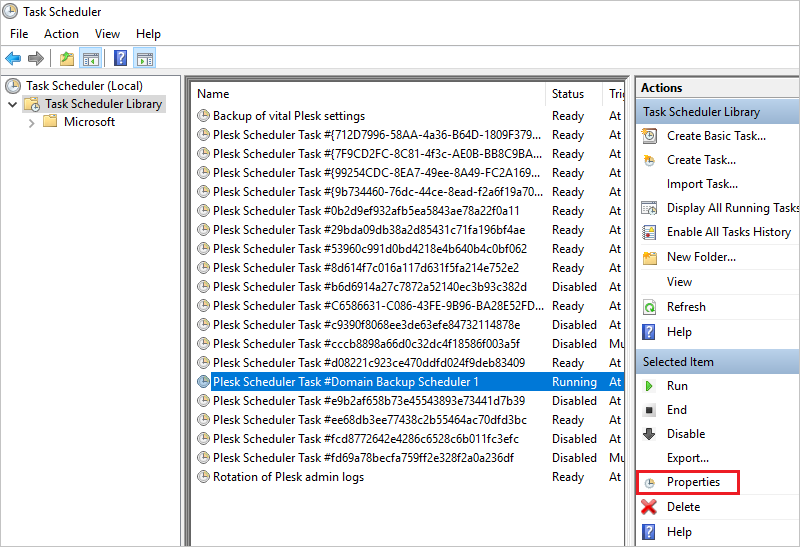800x547 pixels.
Task: Open the File menu
Action: (x=19, y=34)
